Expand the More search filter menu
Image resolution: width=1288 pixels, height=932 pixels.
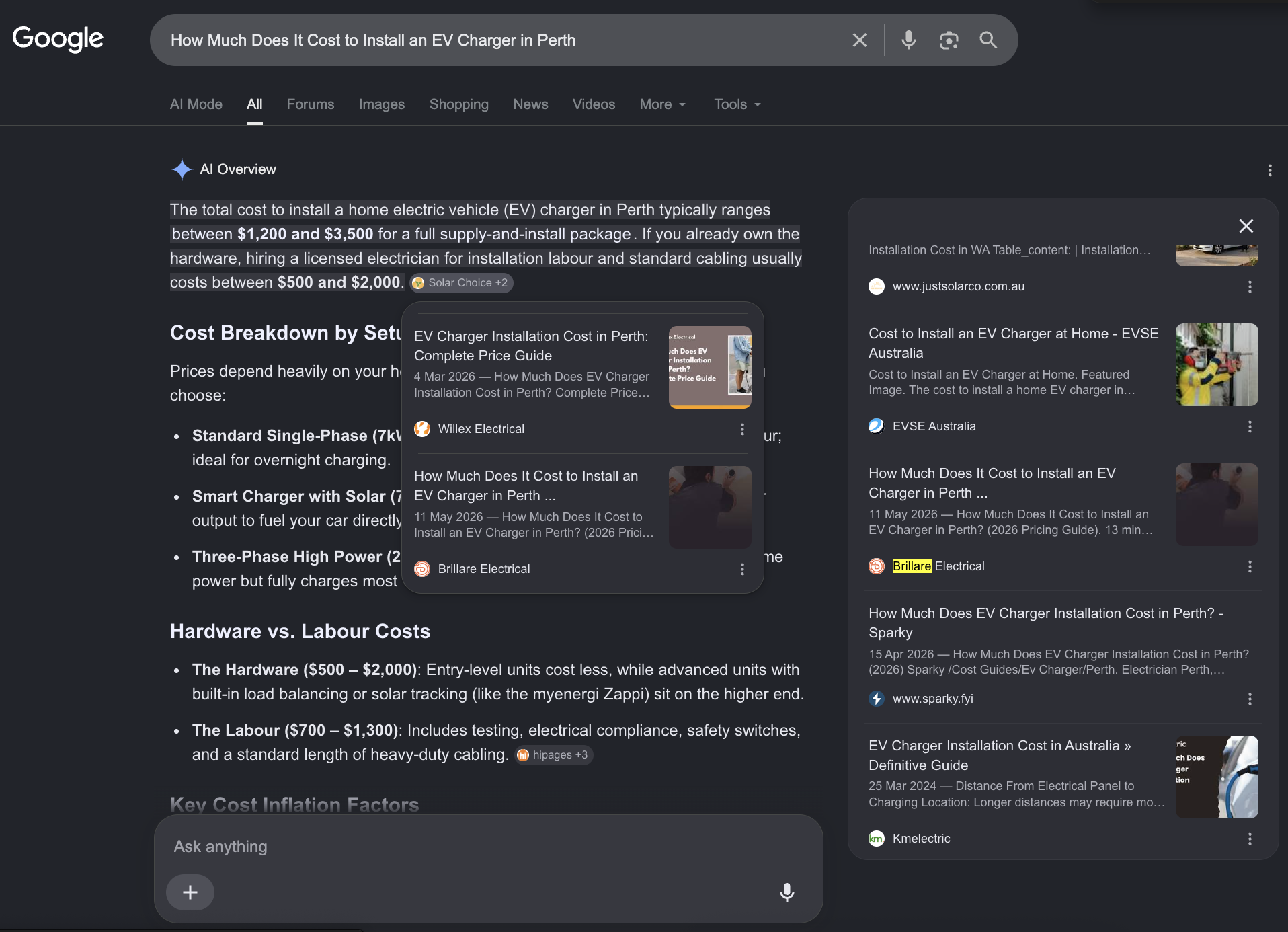click(663, 104)
